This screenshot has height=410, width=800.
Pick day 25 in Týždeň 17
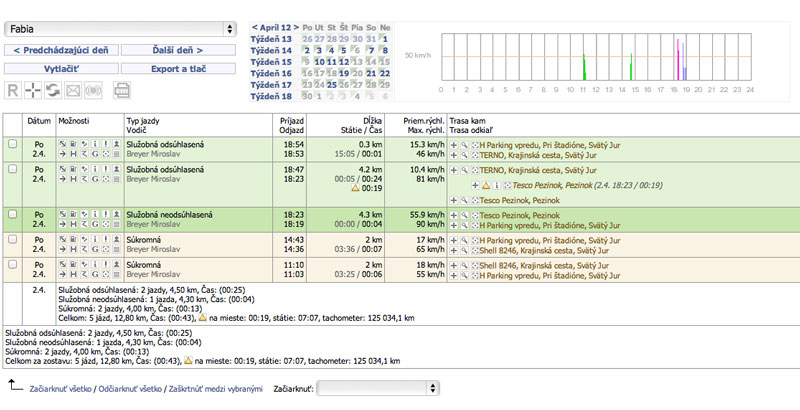[x=332, y=85]
